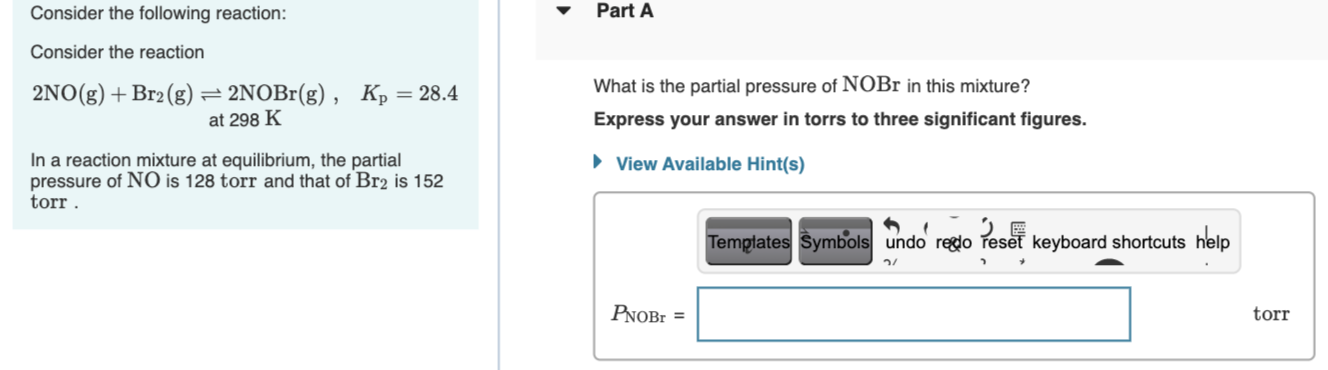Open View Available Hint(s) link
Image resolution: width=1328 pixels, height=370 pixels.
pyautogui.click(x=710, y=164)
